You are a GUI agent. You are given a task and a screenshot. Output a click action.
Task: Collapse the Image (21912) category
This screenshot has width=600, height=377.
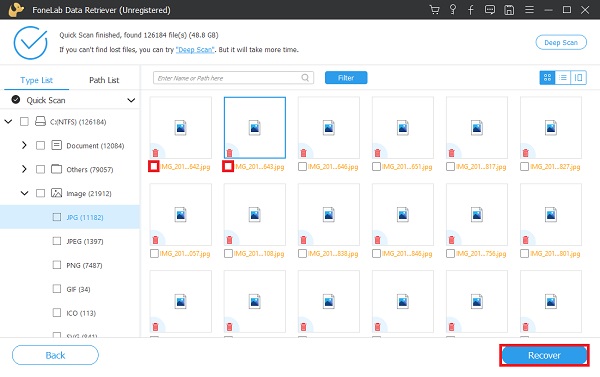tap(24, 193)
